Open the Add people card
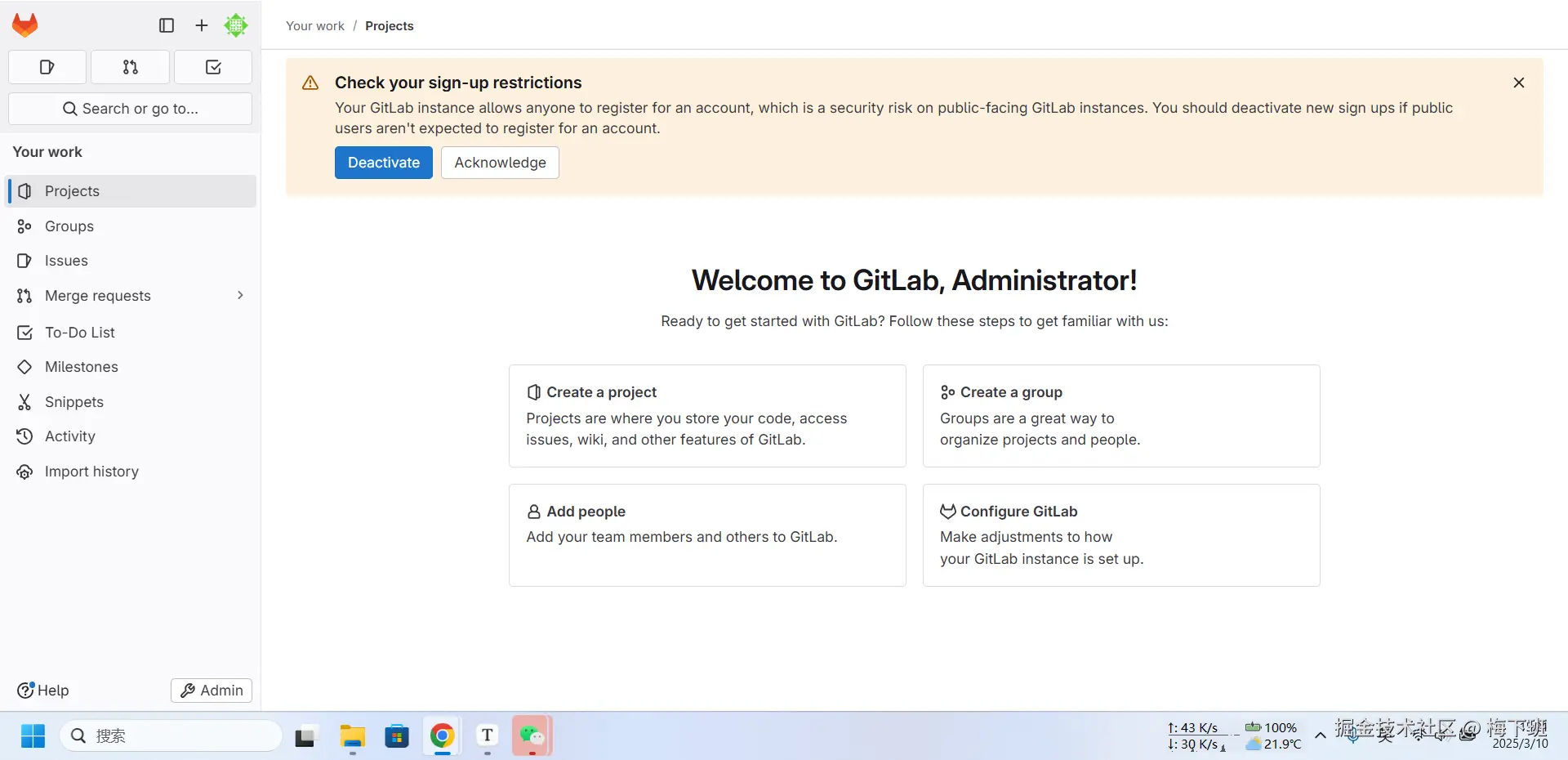1568x760 pixels. (x=707, y=535)
